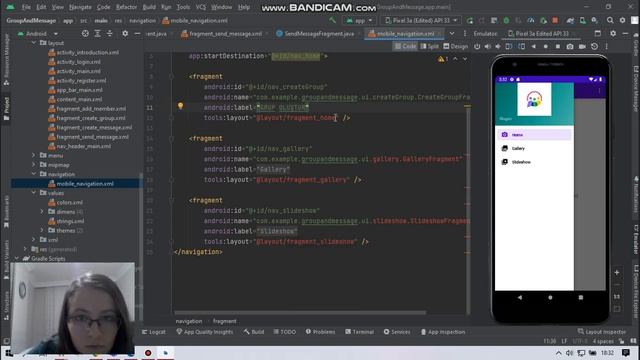Open colors.xml in project tree
This screenshot has width=640, height=360.
pyautogui.click(x=66, y=202)
